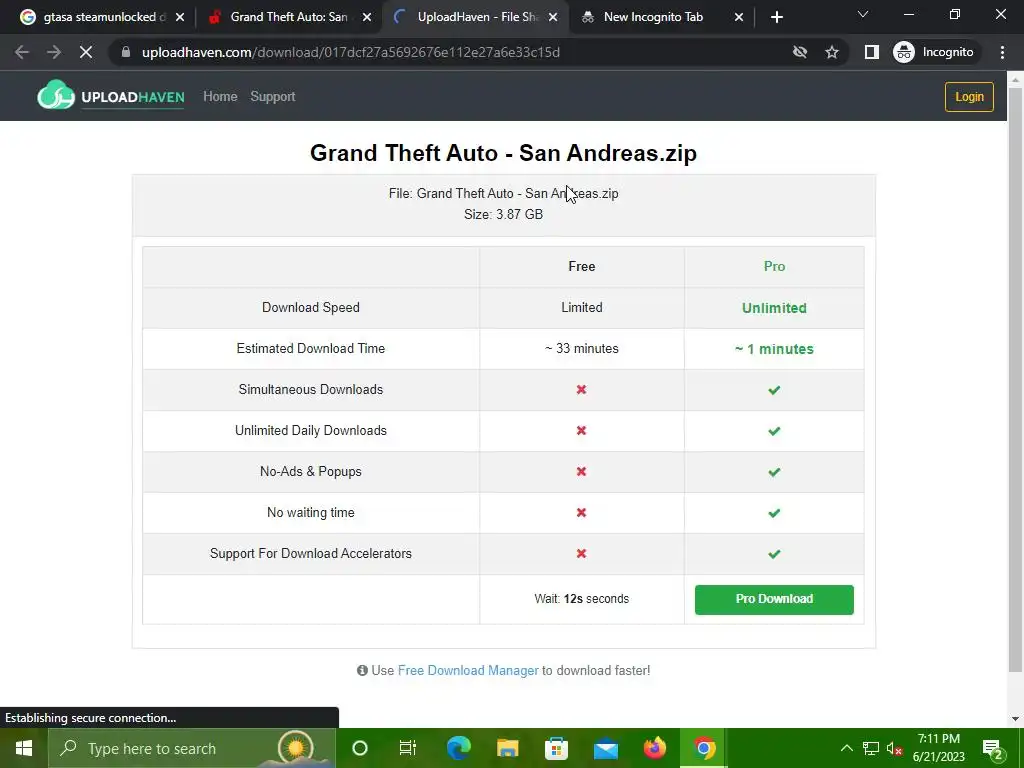Click the Login button

pyautogui.click(x=969, y=97)
